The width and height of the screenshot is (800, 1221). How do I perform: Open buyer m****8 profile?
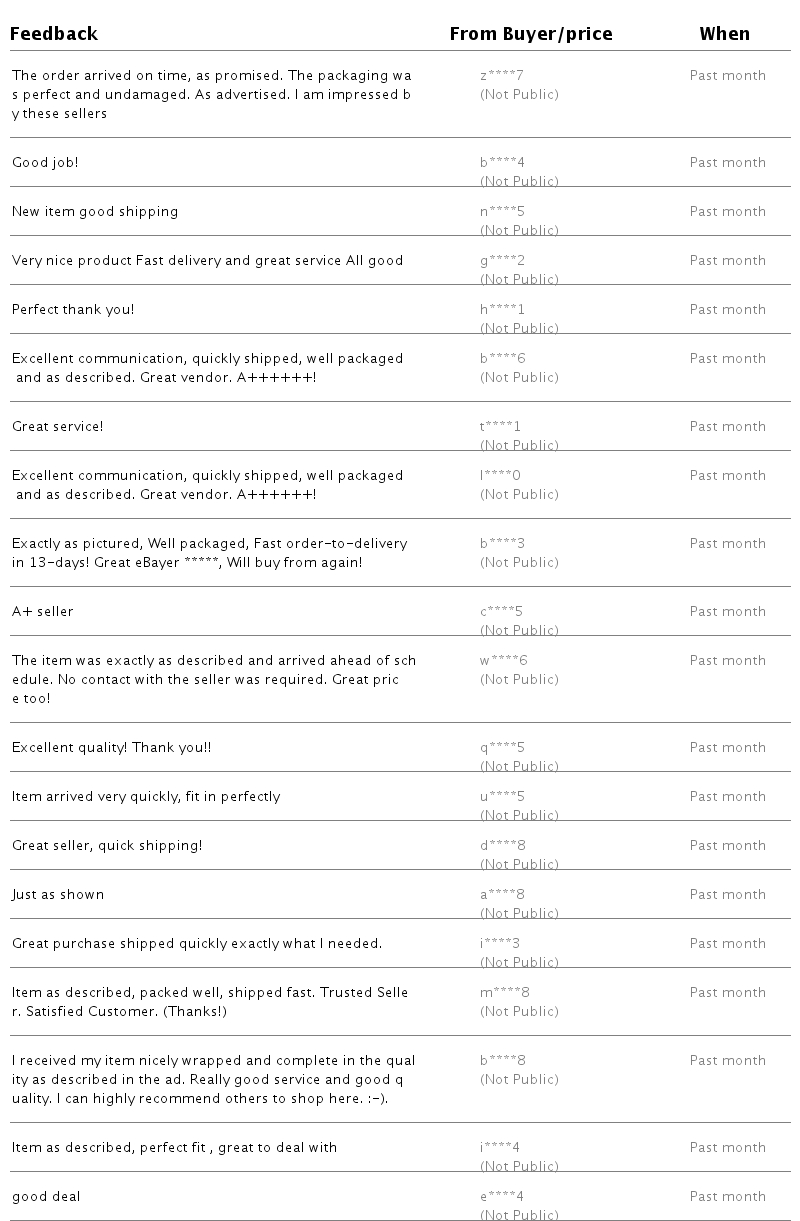504,992
